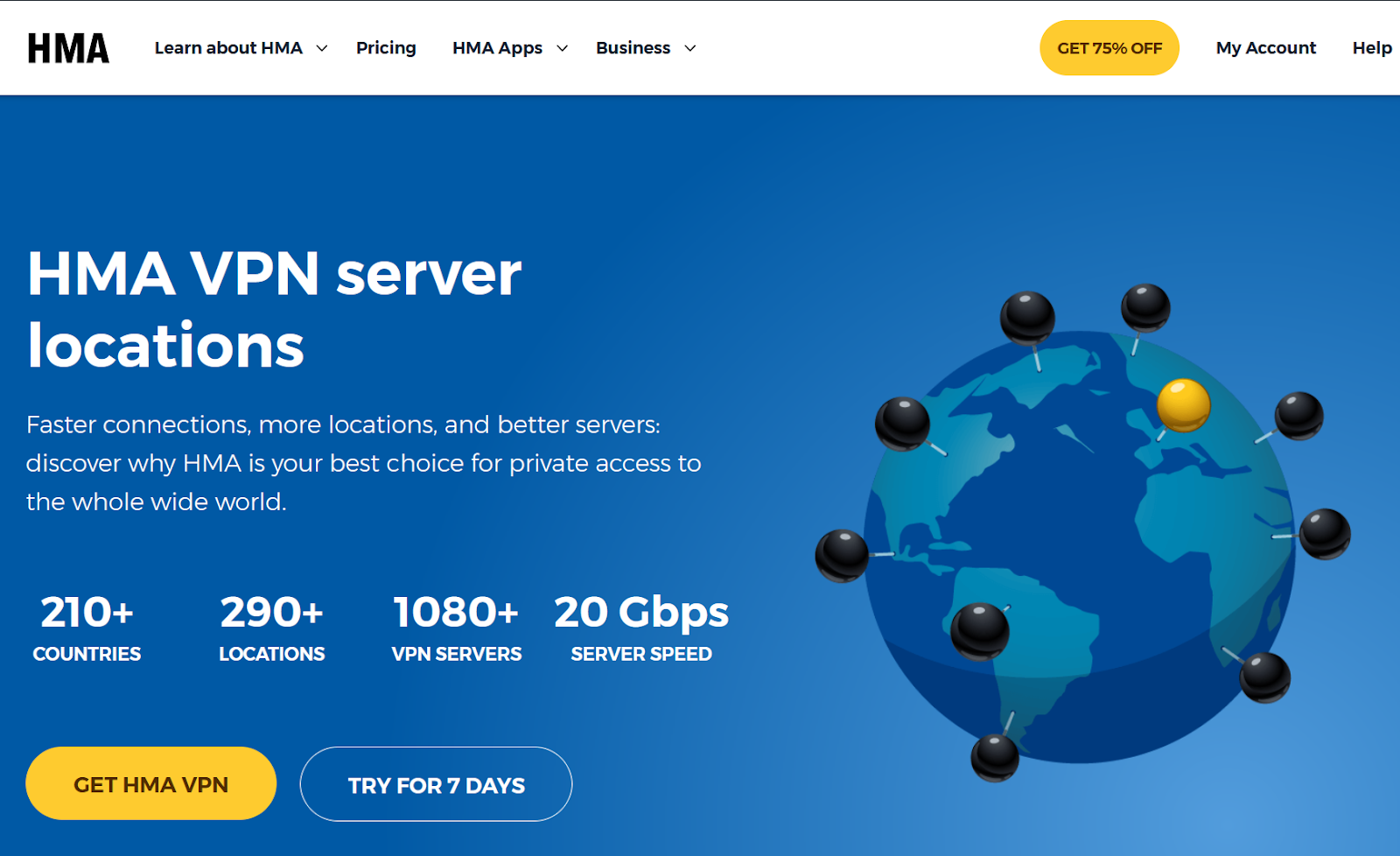Click the HMA VPN server locations heading
Screen dimensions: 1400x856
tap(274, 309)
